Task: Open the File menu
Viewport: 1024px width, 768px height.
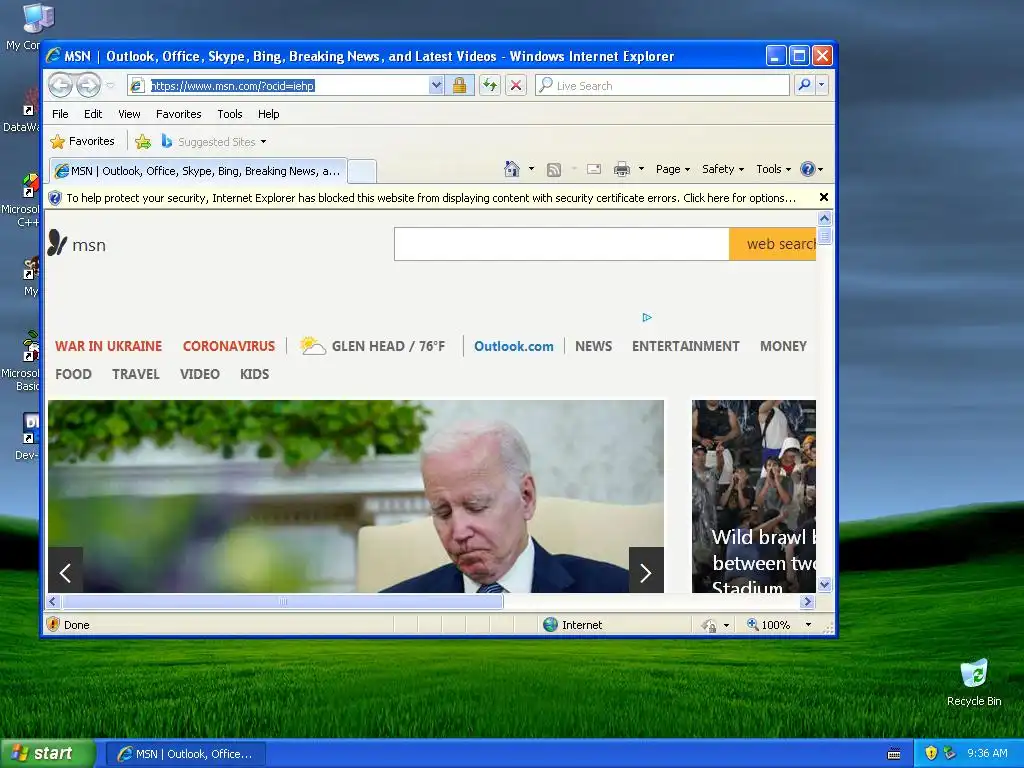Action: (60, 114)
